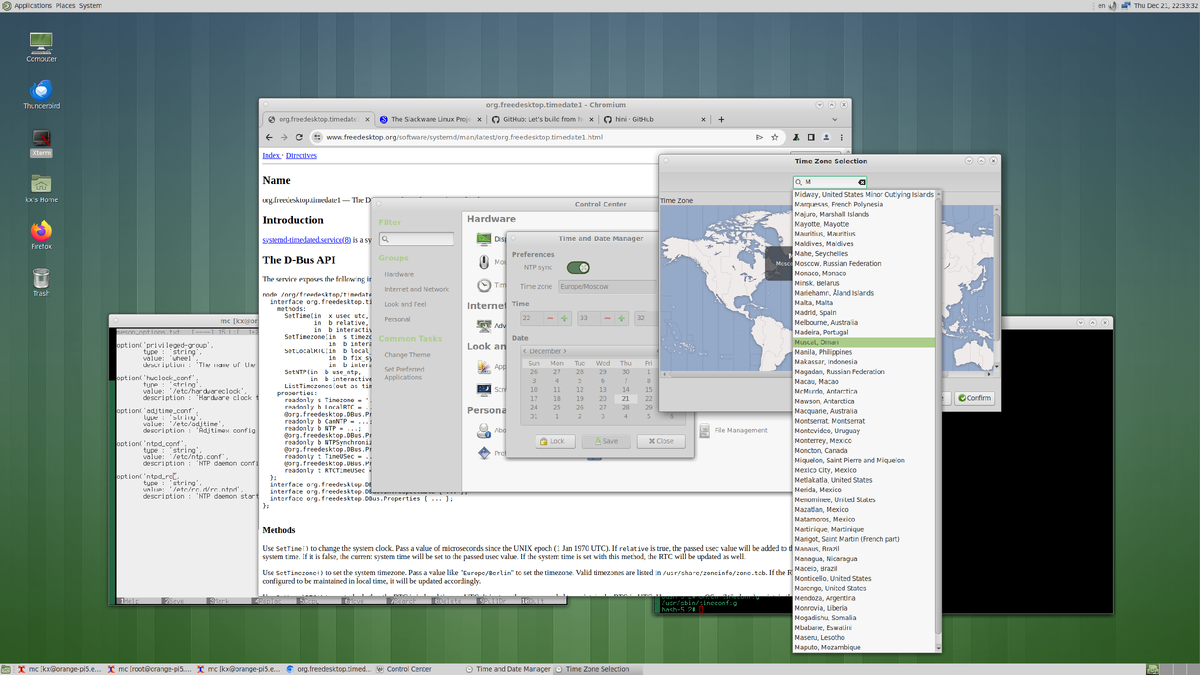Click Change Theme common task
The image size is (1200, 675).
(407, 355)
